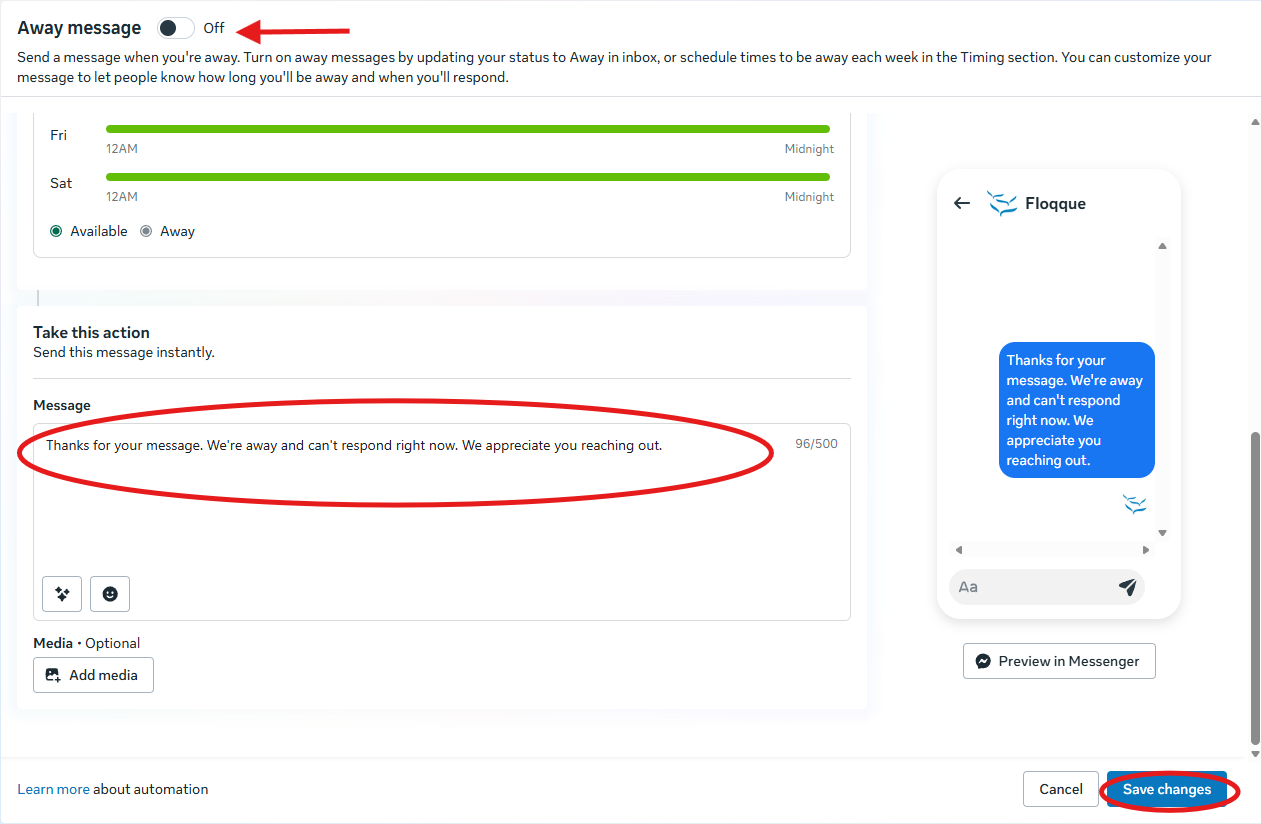Viewport: 1261px width, 824px height.
Task: Click the Away message title
Action: (x=79, y=28)
